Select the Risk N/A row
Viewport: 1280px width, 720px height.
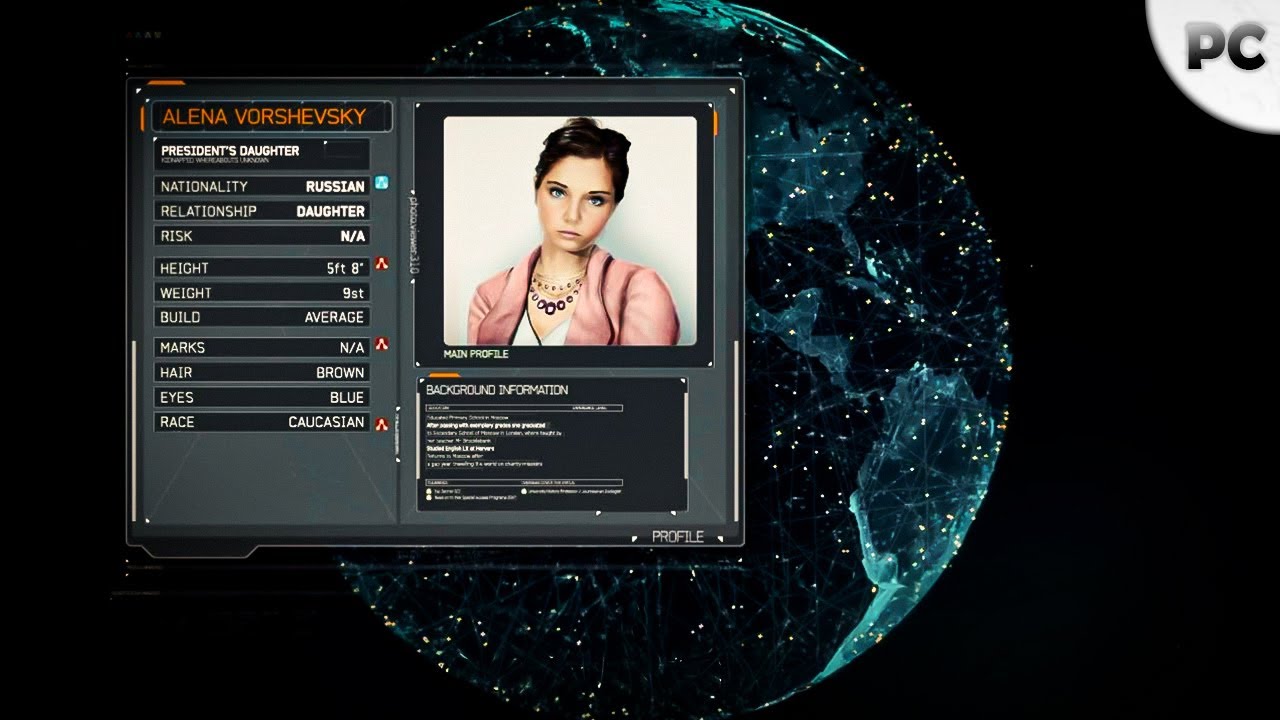tap(262, 236)
